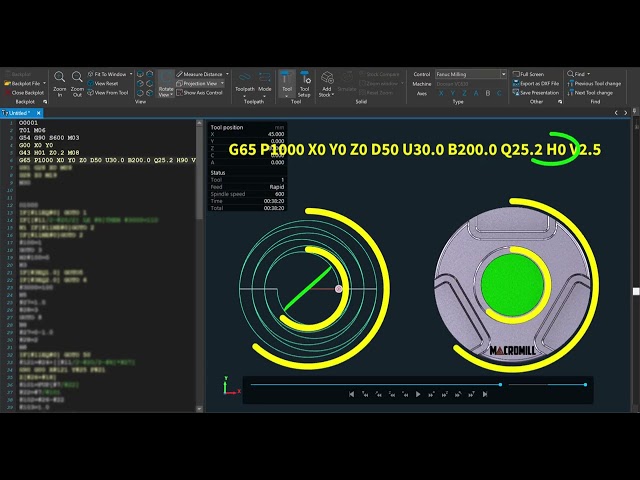This screenshot has width=640, height=480.
Task: Click the G65 P1000 macro call line
Action: (107, 160)
